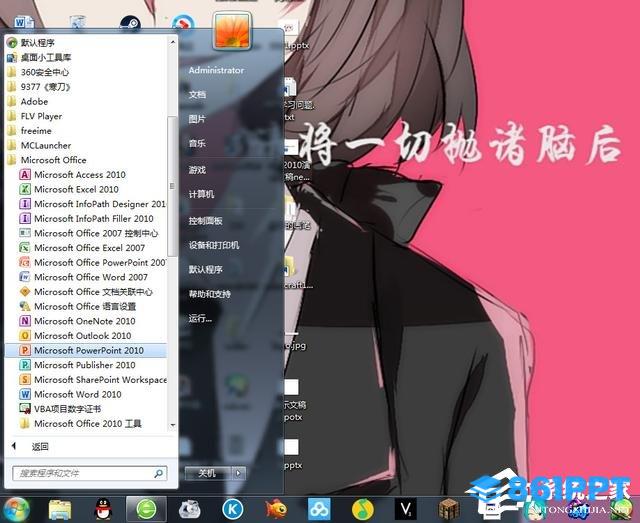The image size is (640, 523).
Task: Open the Word document icon on desktop
Action: pyautogui.click(x=24, y=22)
